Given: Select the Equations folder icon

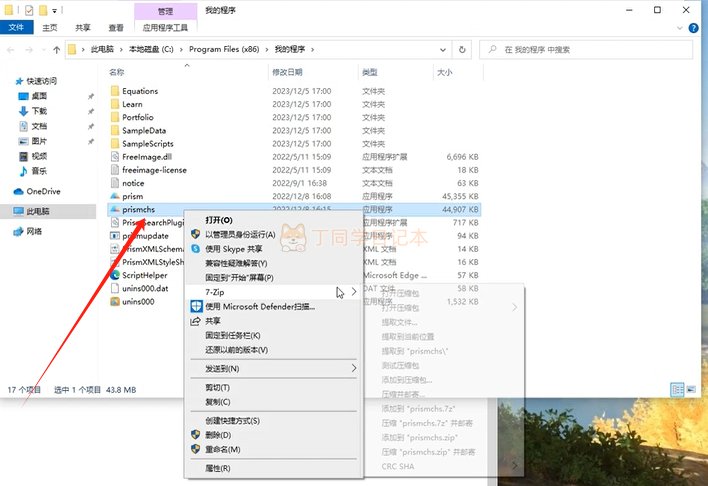Looking at the screenshot, I should pos(115,91).
